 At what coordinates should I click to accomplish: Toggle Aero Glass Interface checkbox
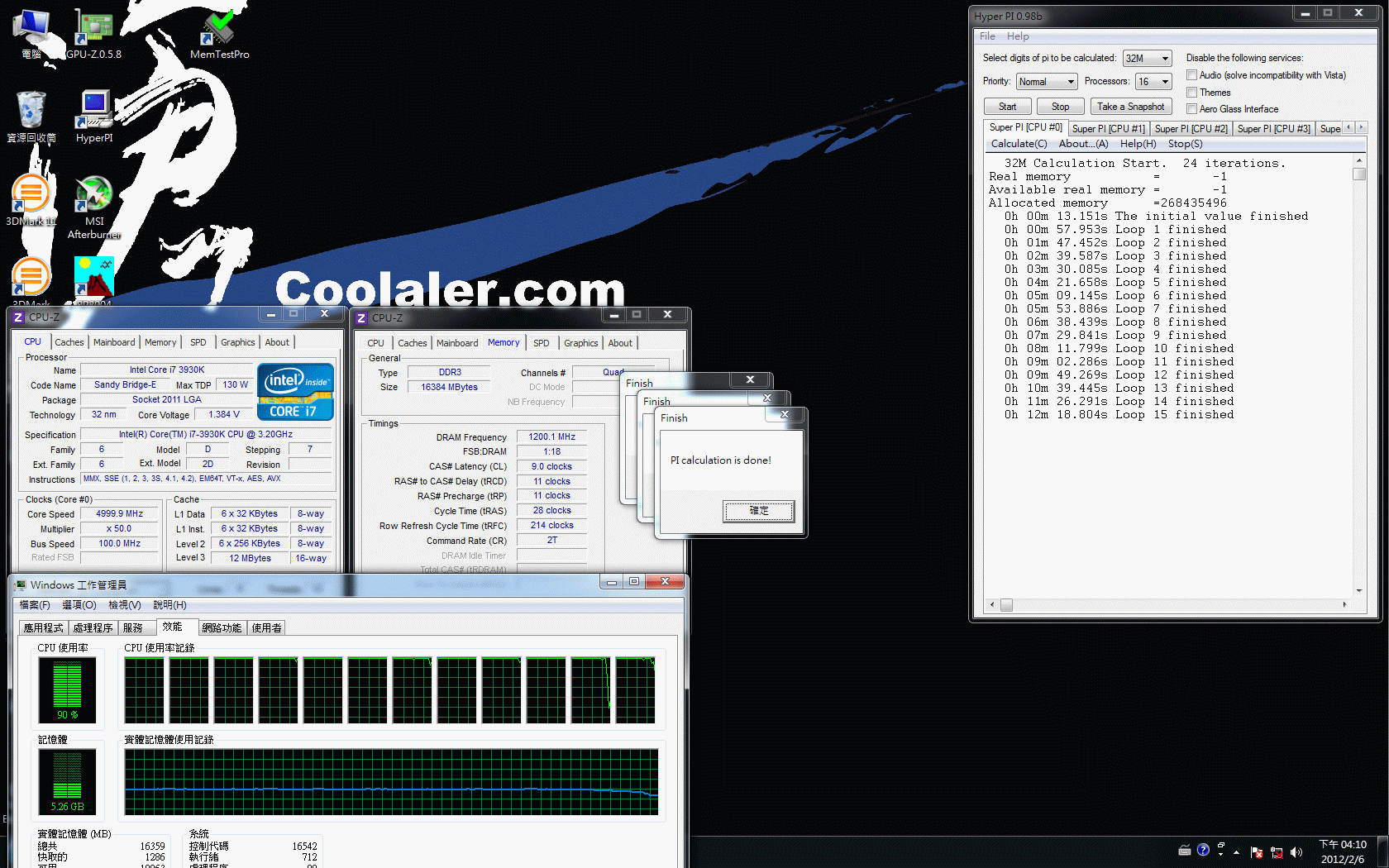coord(1192,109)
